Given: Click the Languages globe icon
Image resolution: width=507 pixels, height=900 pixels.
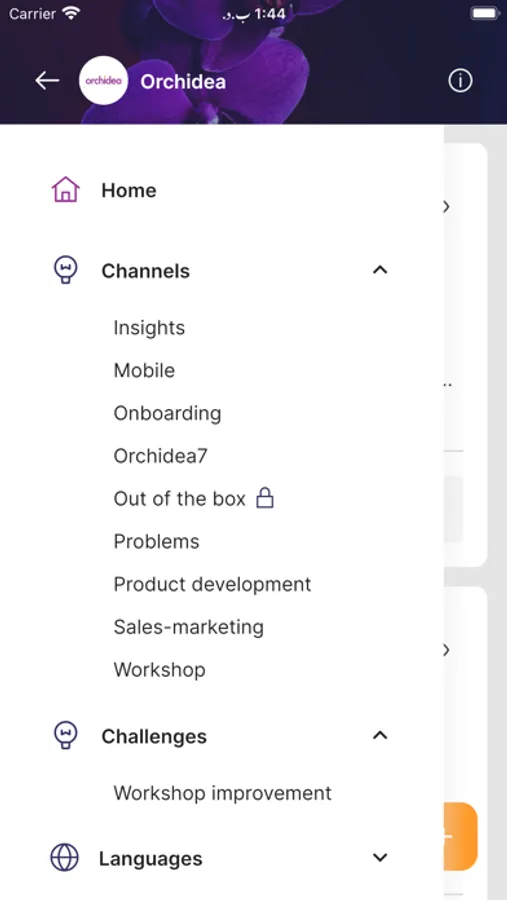Looking at the screenshot, I should click(x=64, y=858).
